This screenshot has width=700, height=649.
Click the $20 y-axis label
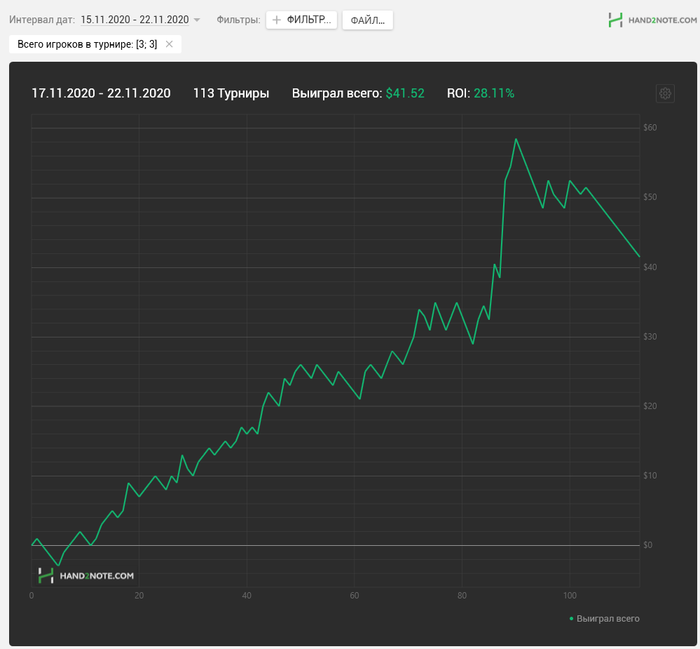point(650,406)
